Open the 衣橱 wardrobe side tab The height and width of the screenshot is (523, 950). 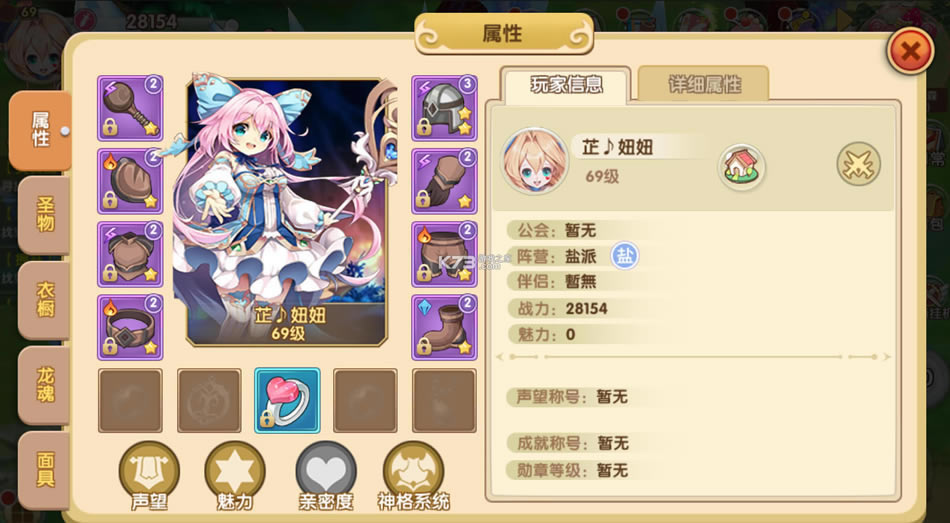click(x=44, y=300)
